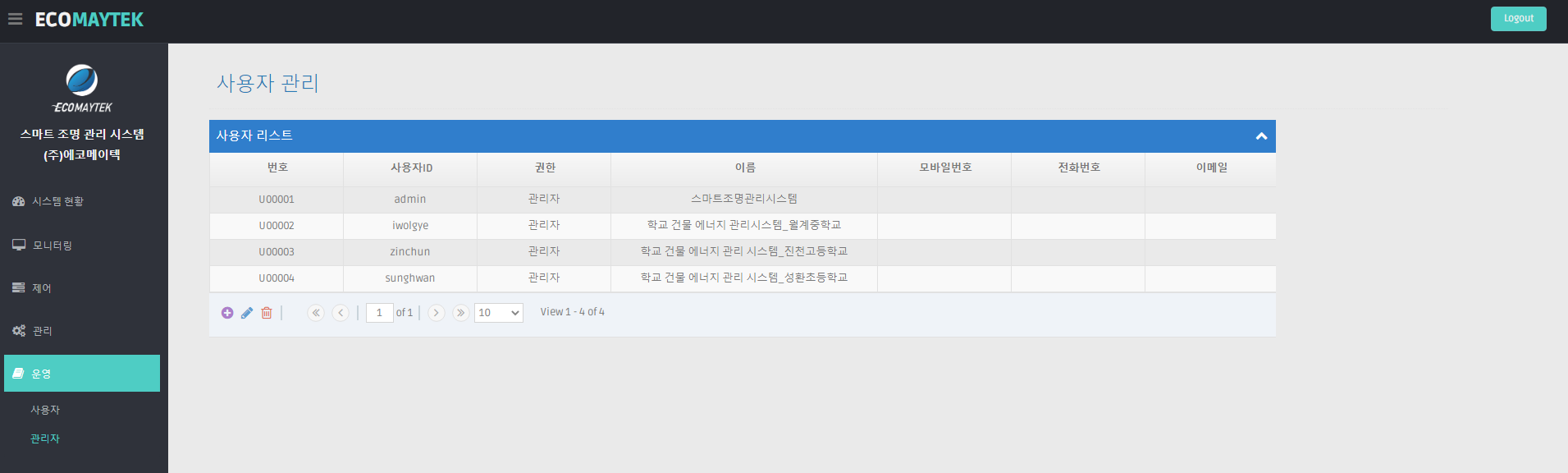Delete selected user with trash icon
The width and height of the screenshot is (1568, 473).
coord(267,313)
